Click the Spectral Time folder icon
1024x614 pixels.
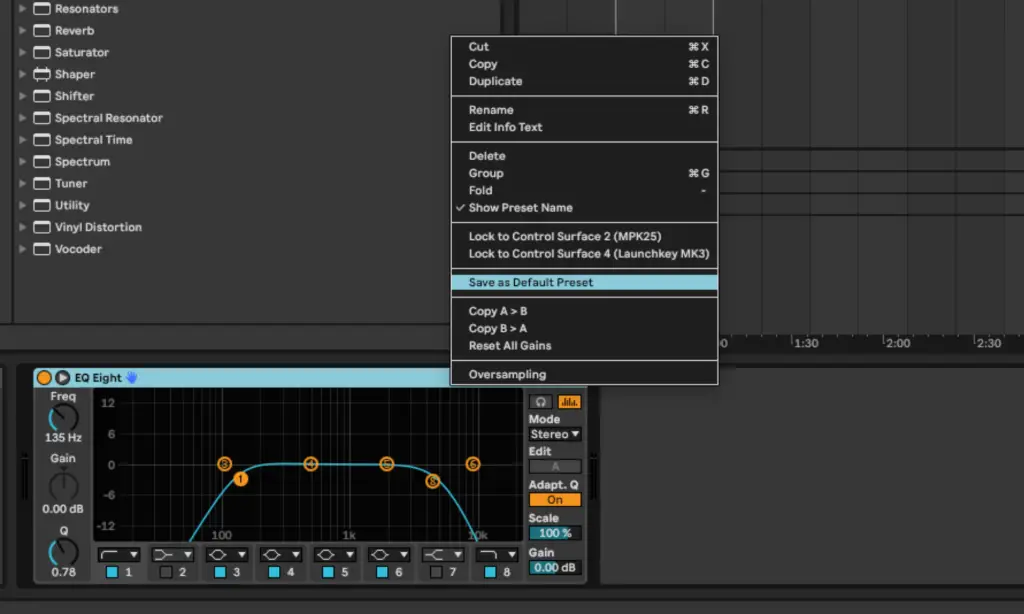42,140
